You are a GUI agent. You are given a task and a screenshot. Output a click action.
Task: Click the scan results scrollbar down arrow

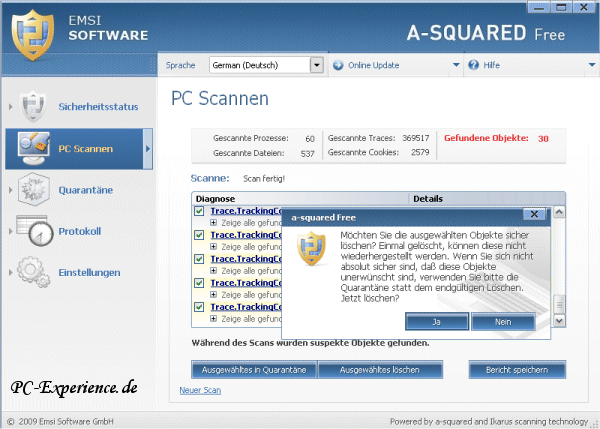coord(561,322)
